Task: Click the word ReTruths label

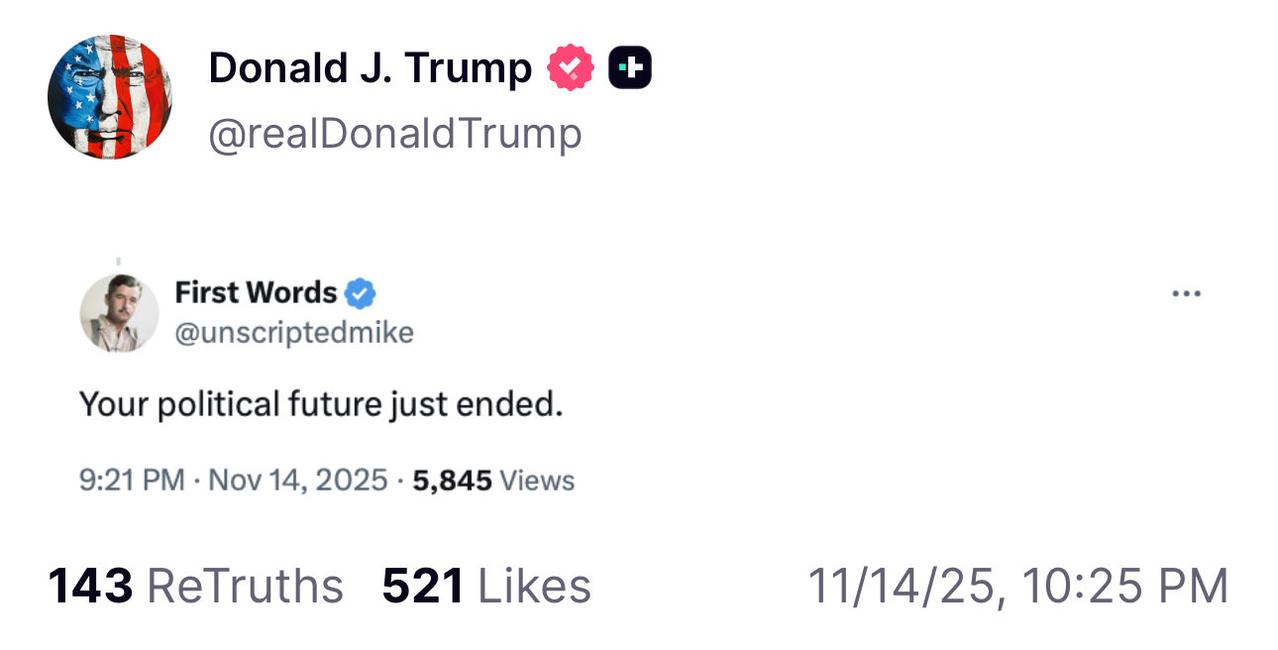Action: 245,586
